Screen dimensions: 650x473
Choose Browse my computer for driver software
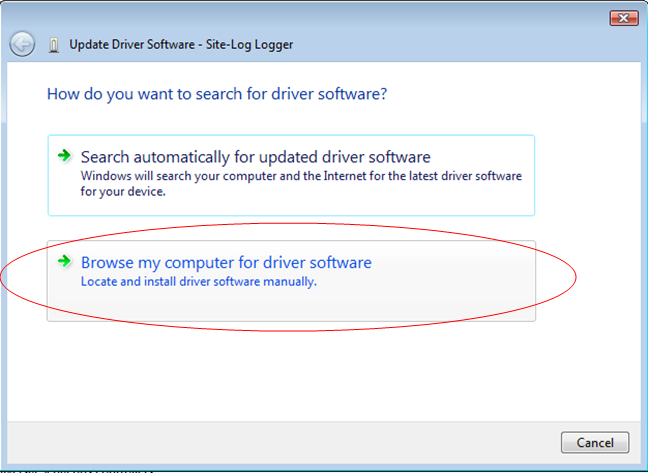coord(226,263)
